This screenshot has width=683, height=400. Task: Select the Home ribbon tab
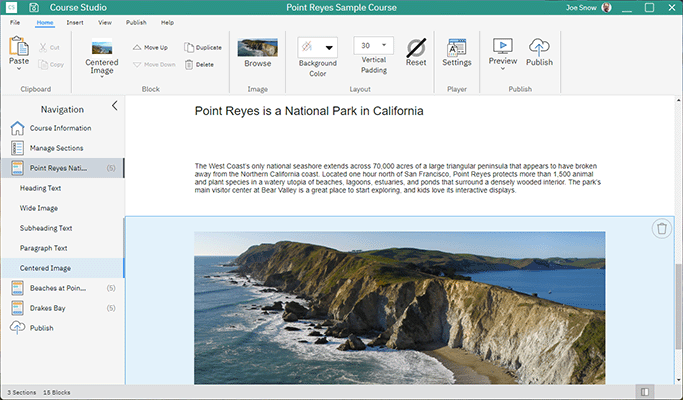(45, 23)
